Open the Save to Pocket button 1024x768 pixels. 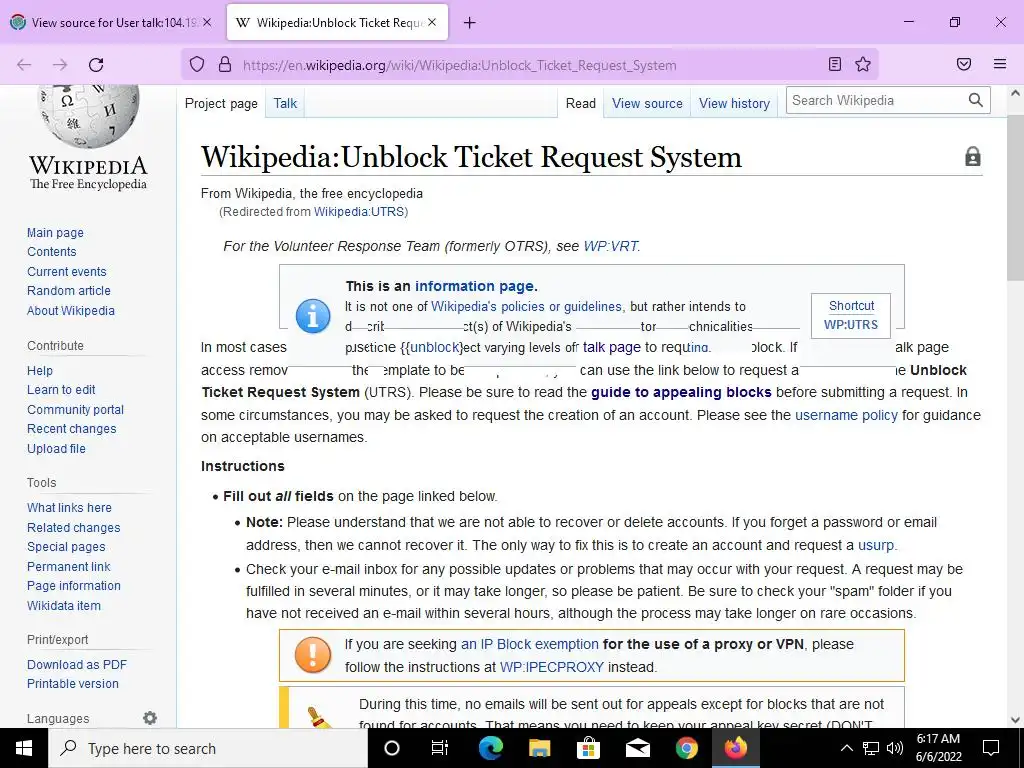coord(964,64)
